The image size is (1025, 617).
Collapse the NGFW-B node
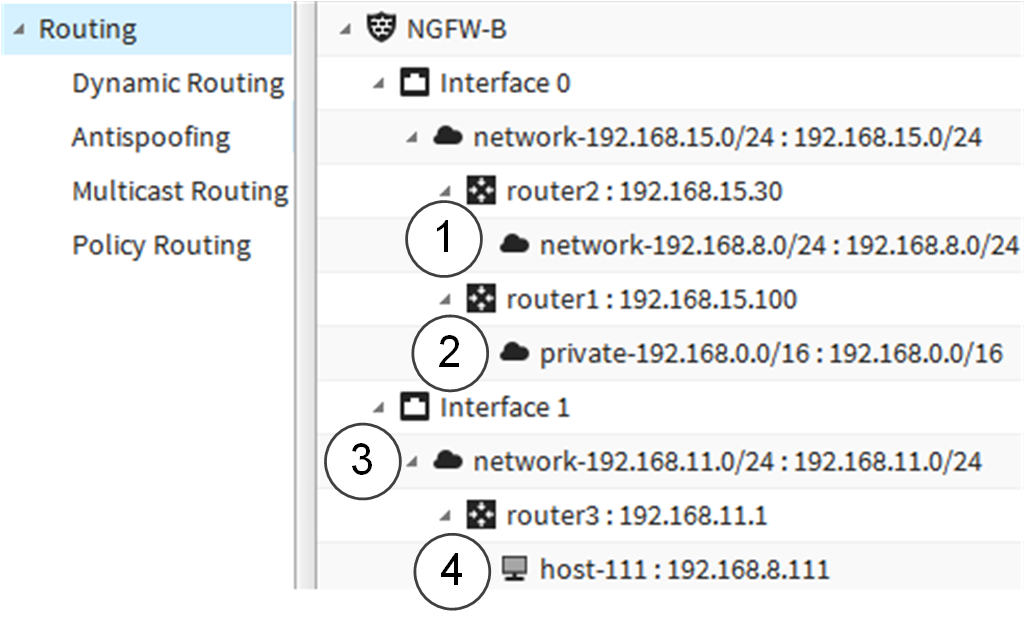(345, 29)
